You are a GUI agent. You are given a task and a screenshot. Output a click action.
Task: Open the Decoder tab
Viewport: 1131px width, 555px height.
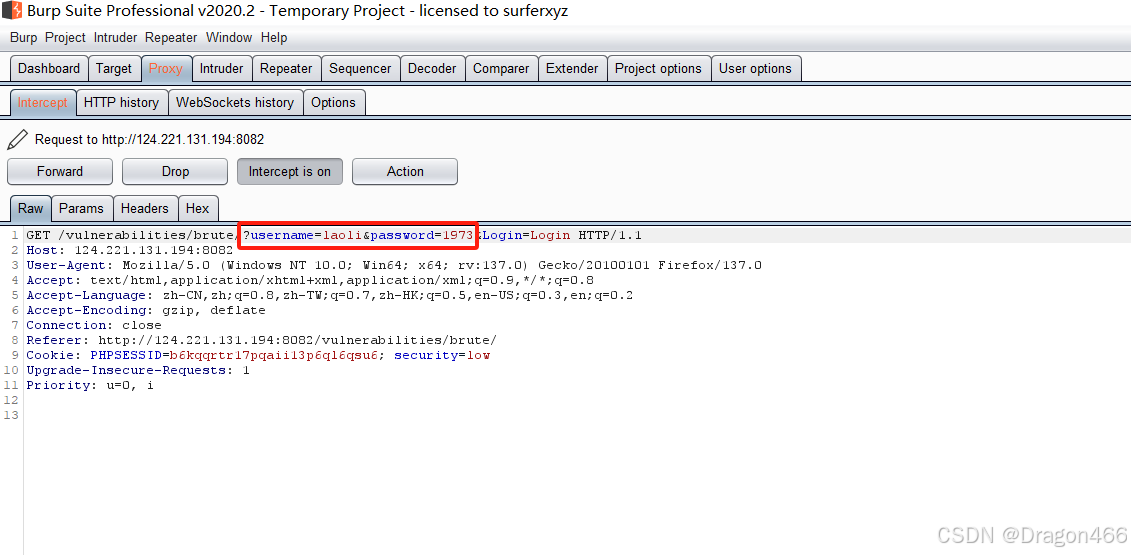(432, 69)
